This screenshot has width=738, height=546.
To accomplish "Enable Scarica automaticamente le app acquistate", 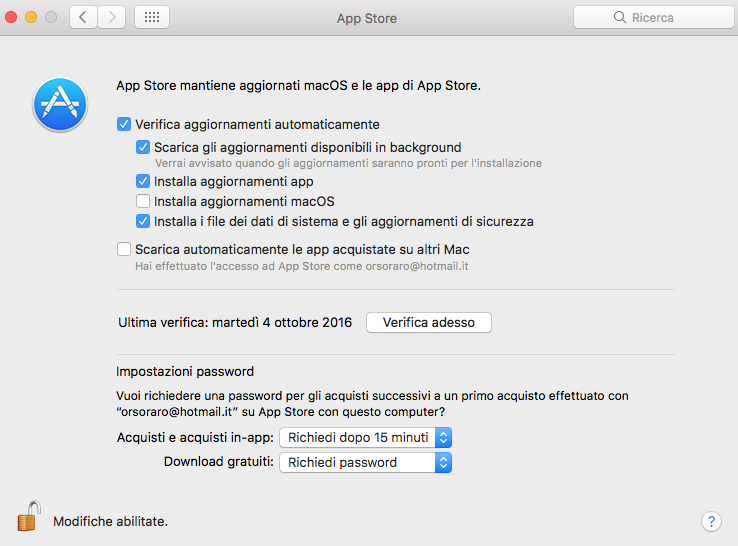I will click(x=124, y=249).
